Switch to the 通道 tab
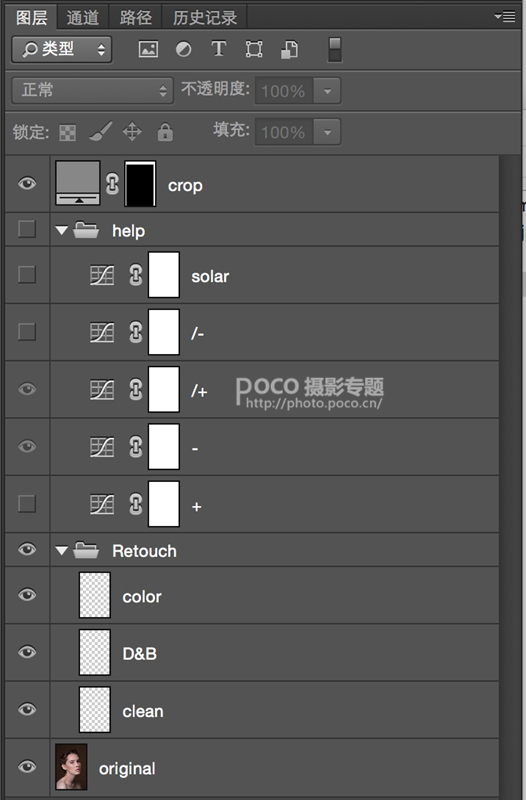Viewport: 526px width, 800px height. click(83, 17)
